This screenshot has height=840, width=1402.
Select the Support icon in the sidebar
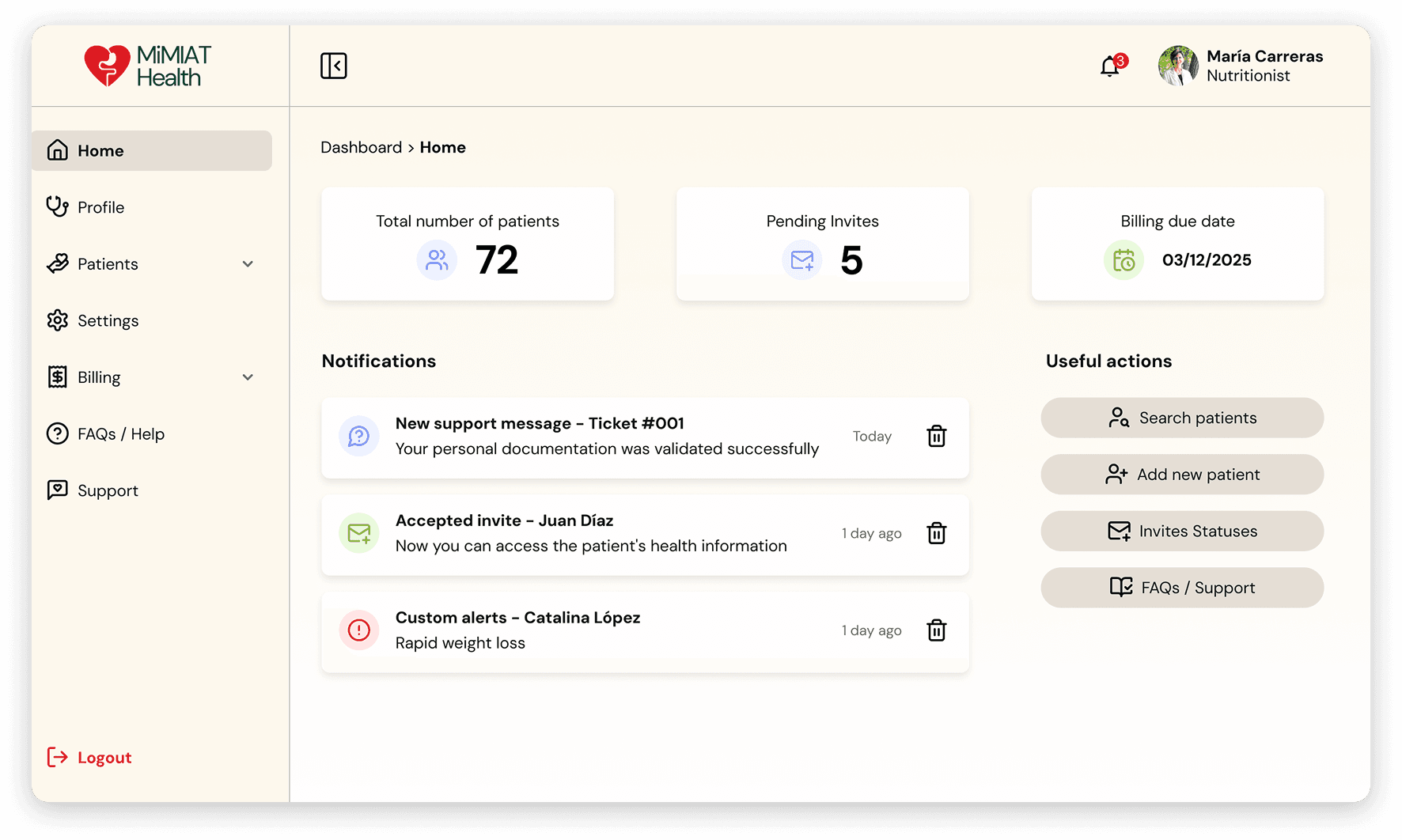pos(57,490)
